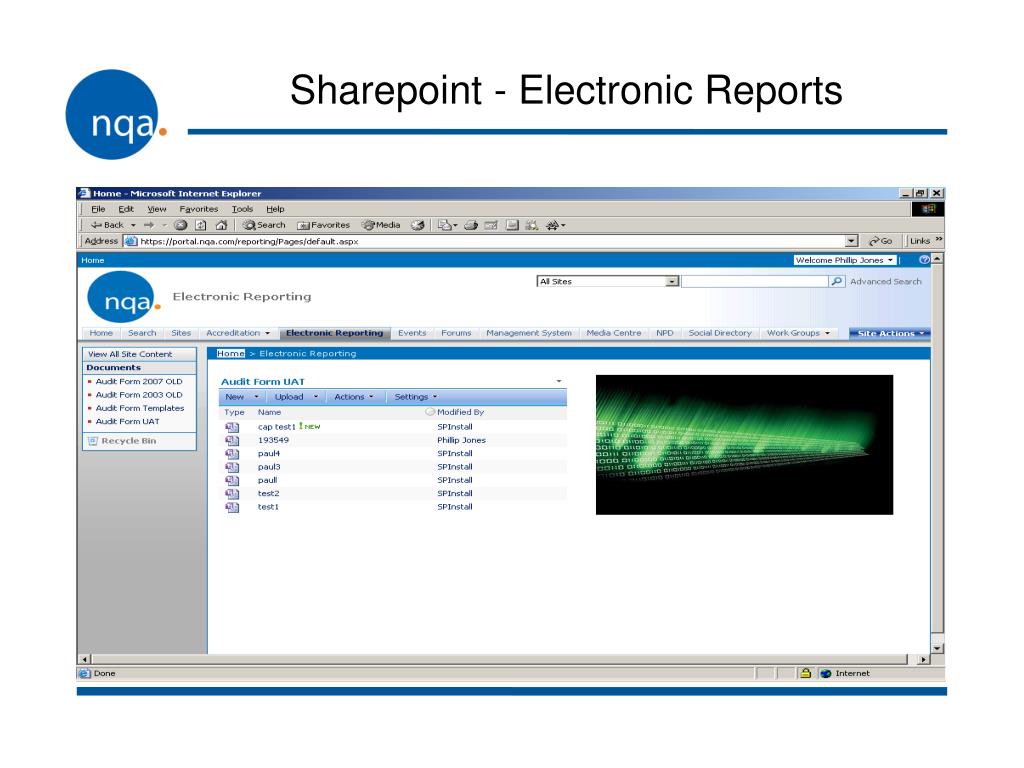Open the Upload dropdown menu
Image resolution: width=1024 pixels, height=768 pixels.
point(296,397)
